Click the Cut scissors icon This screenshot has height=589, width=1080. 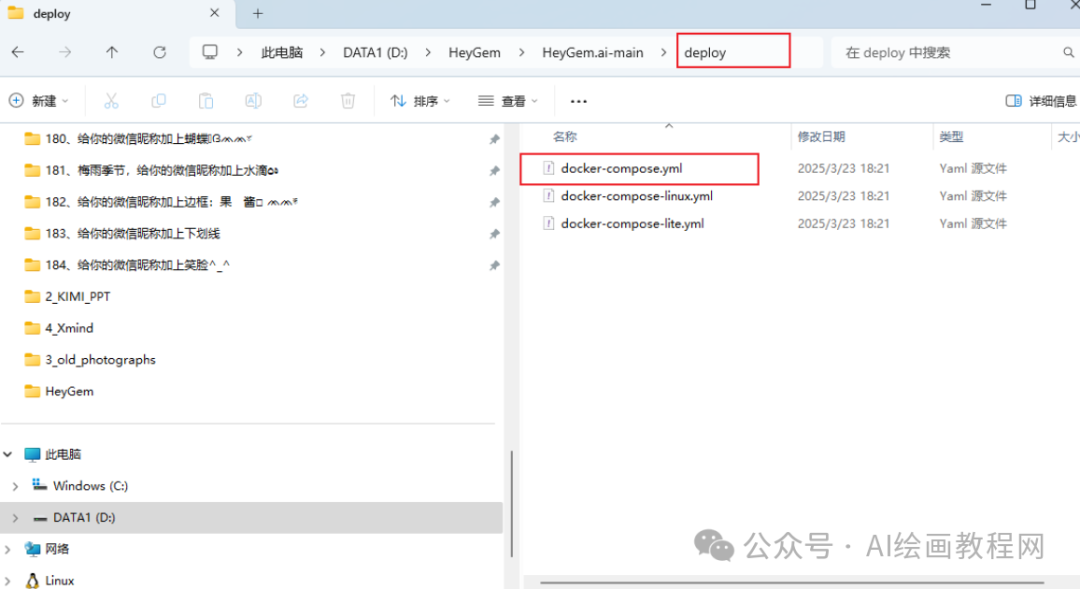point(111,101)
